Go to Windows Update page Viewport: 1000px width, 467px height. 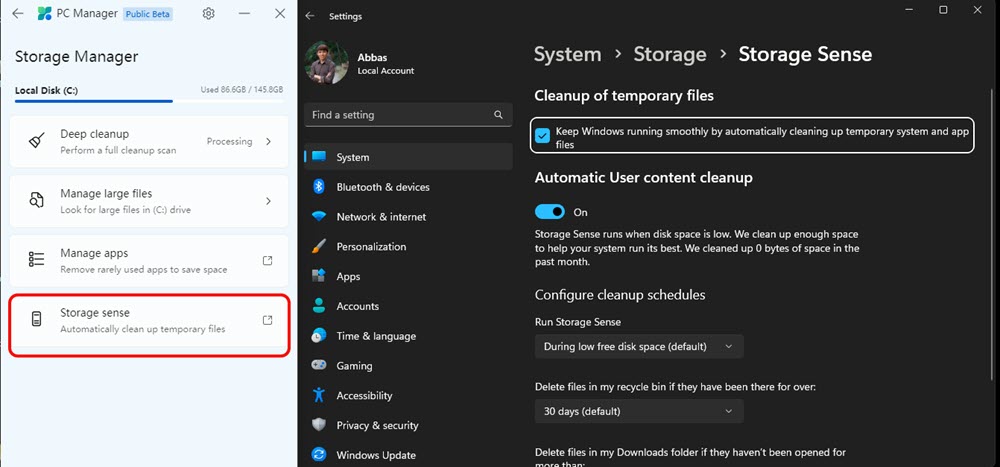[409, 455]
